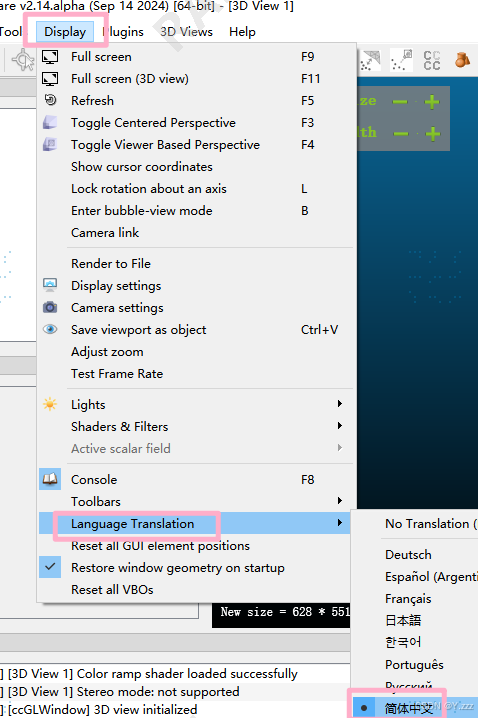Open the Display menu
The width and height of the screenshot is (478, 718).
tap(65, 32)
